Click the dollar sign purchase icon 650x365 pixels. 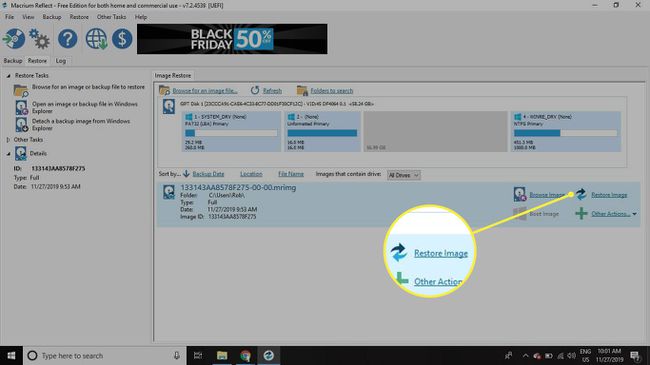pyautogui.click(x=122, y=39)
